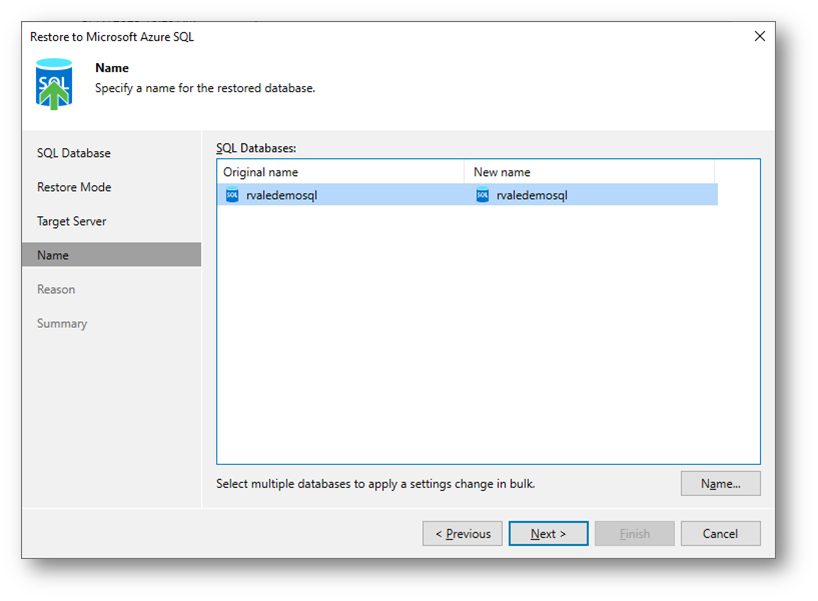The image size is (818, 601).
Task: Open the SQL Database wizard step
Action: (x=74, y=153)
